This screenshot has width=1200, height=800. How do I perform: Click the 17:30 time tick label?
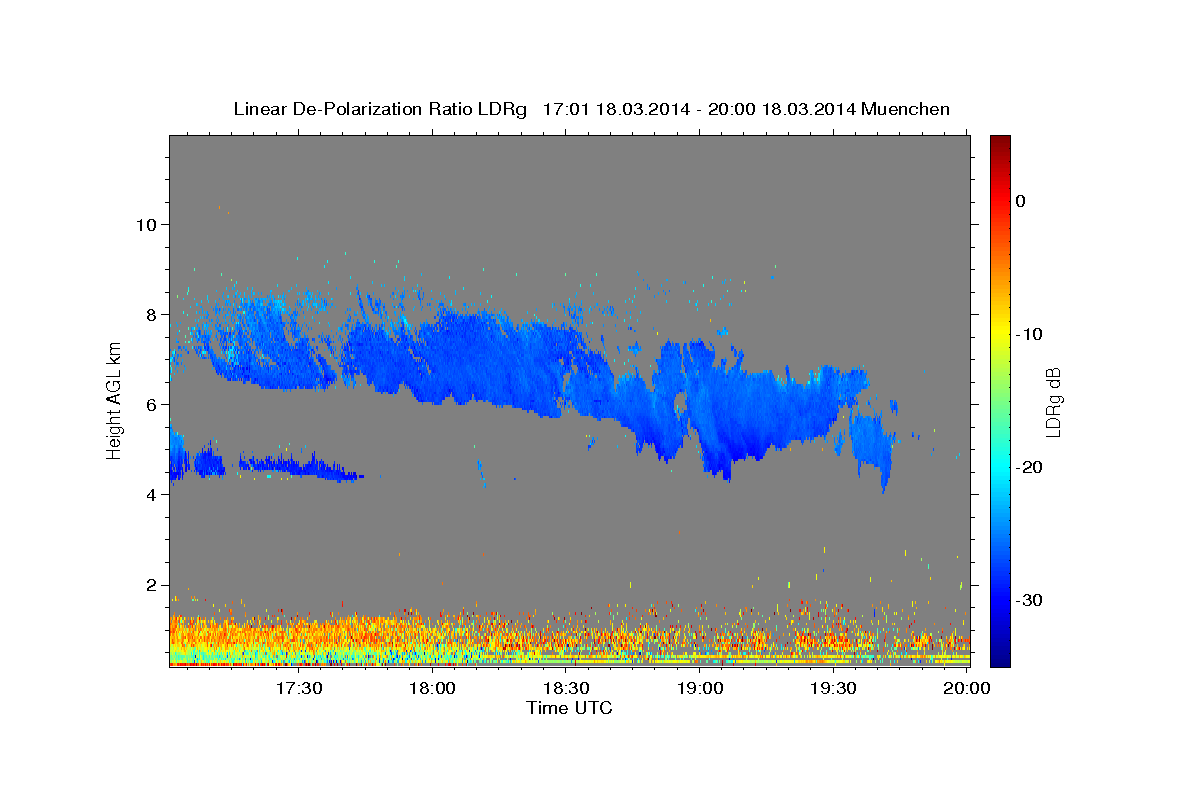[x=298, y=688]
